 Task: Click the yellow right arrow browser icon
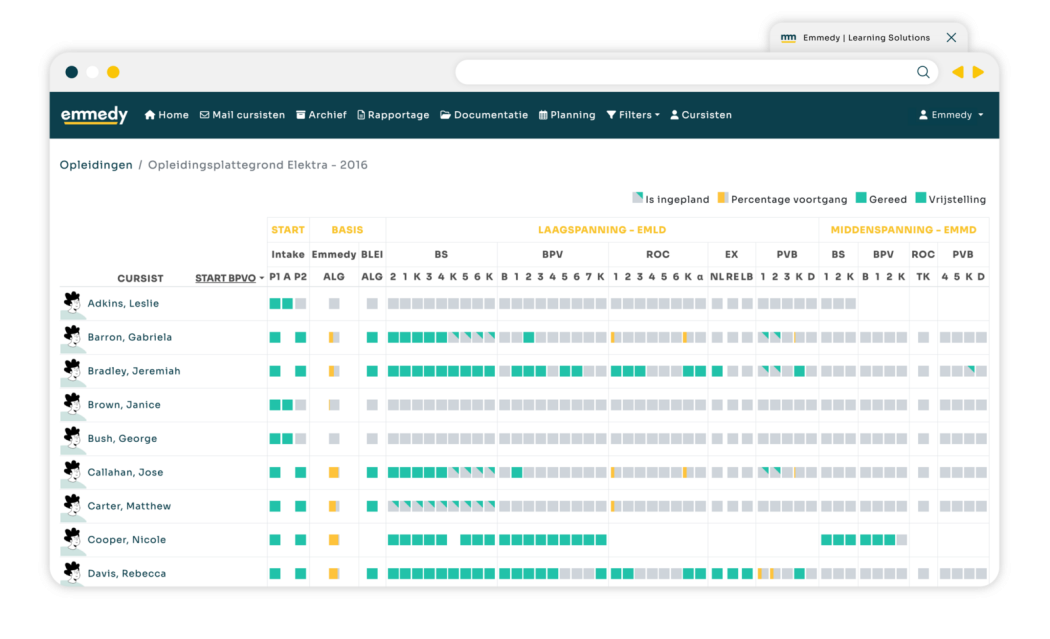tap(978, 72)
